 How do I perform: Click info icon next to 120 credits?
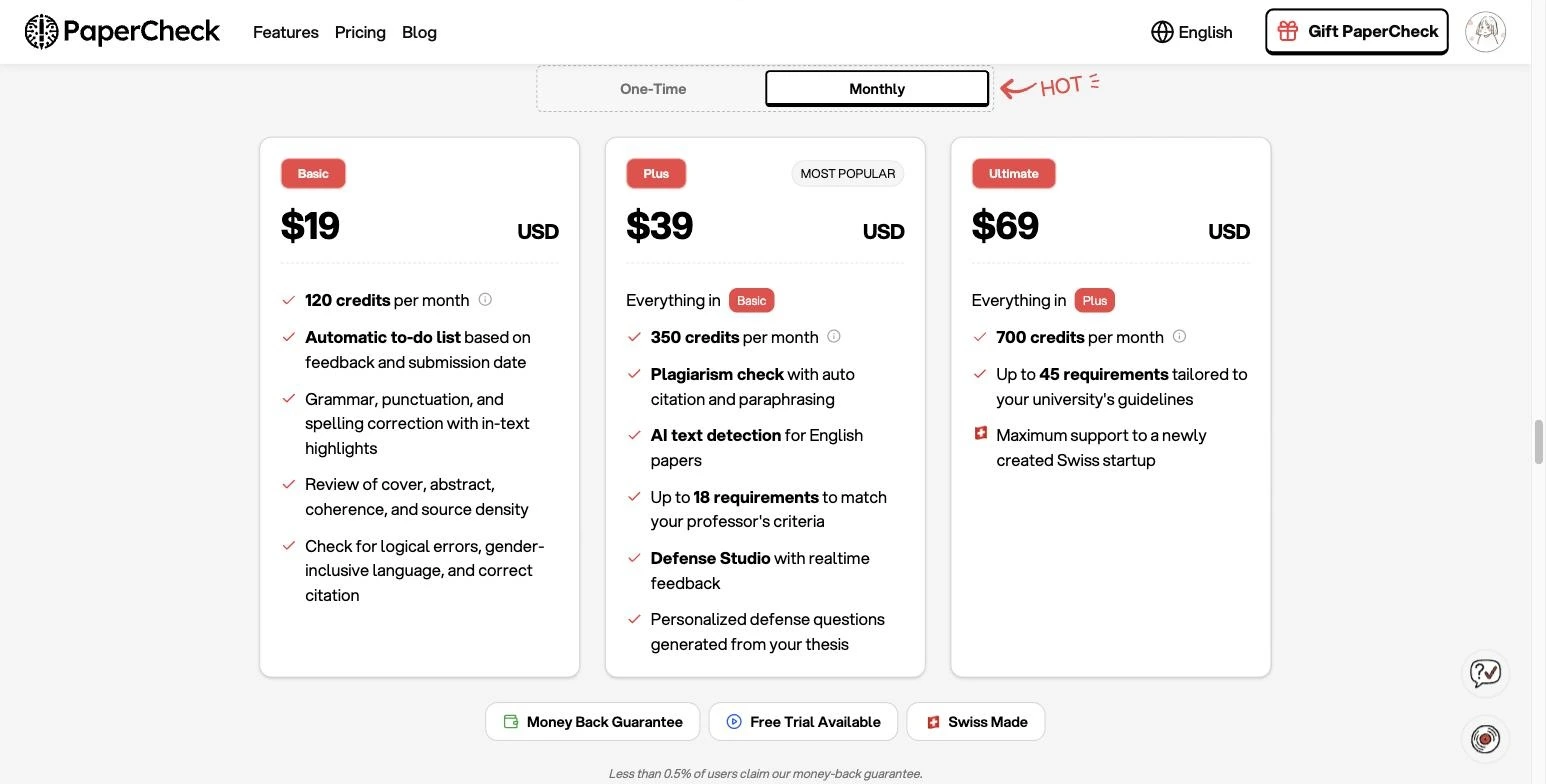(x=485, y=299)
